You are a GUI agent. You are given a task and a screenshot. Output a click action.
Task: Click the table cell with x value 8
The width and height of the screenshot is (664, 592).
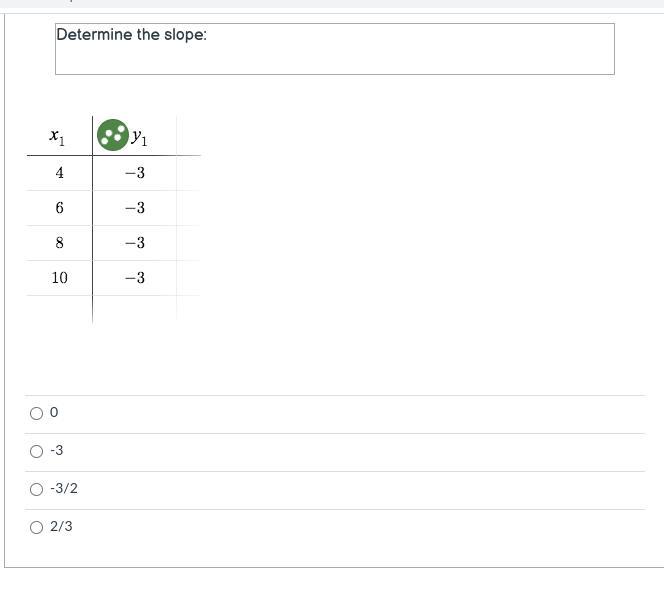click(59, 243)
